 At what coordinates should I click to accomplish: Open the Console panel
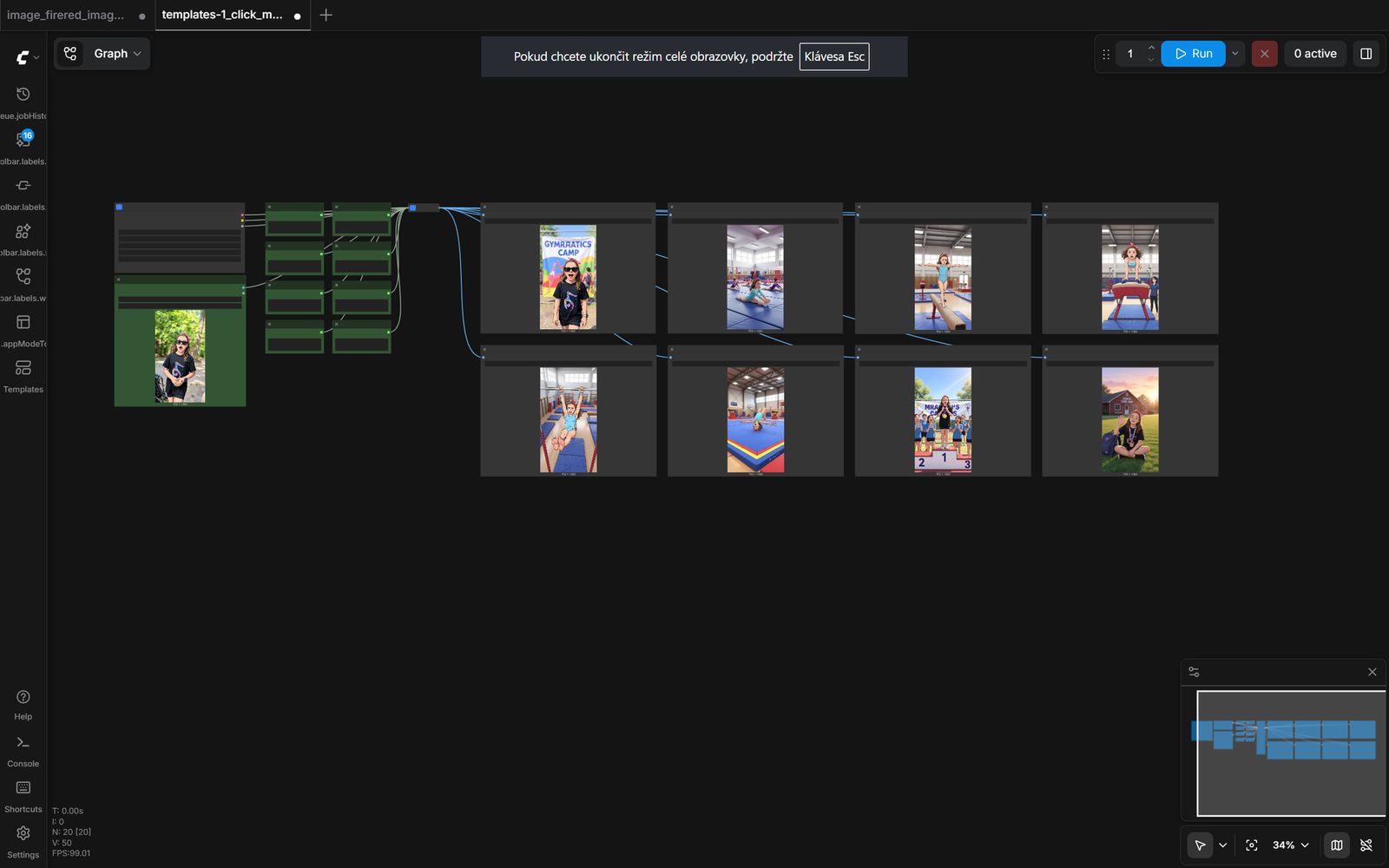pyautogui.click(x=23, y=743)
